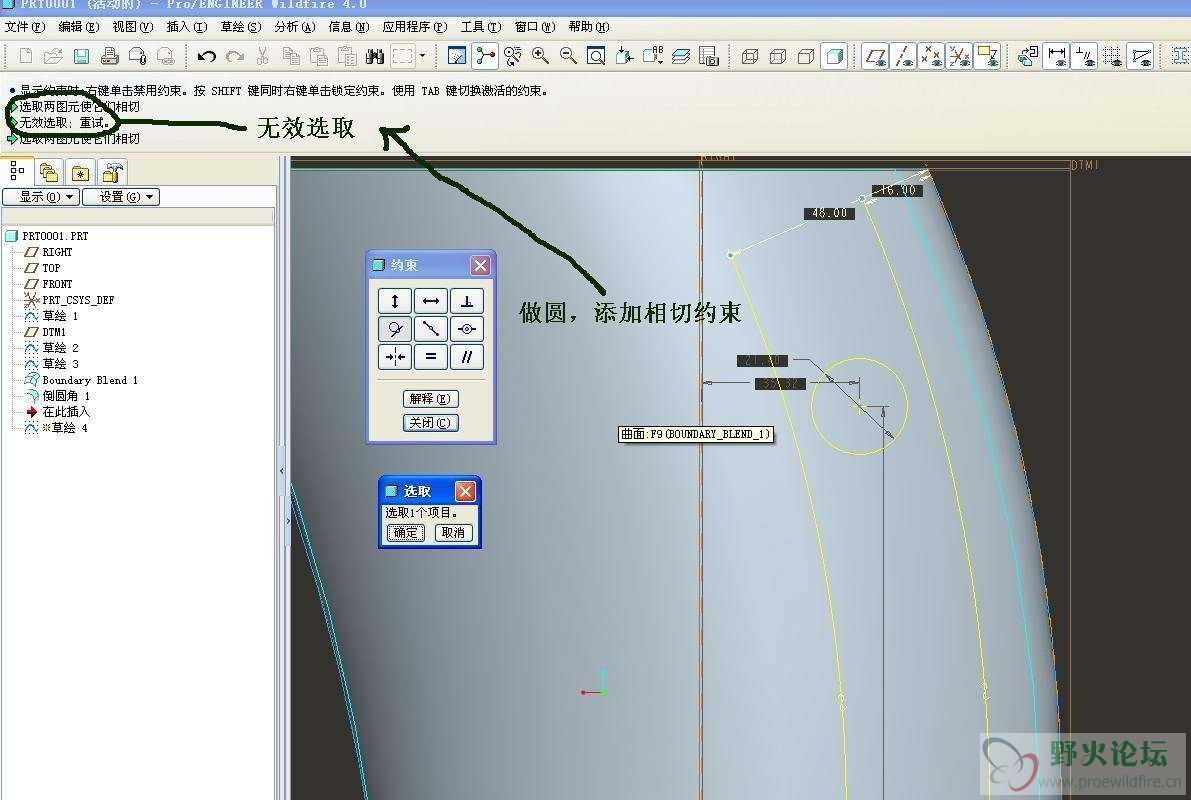Open the View Manager icon

tap(709, 56)
